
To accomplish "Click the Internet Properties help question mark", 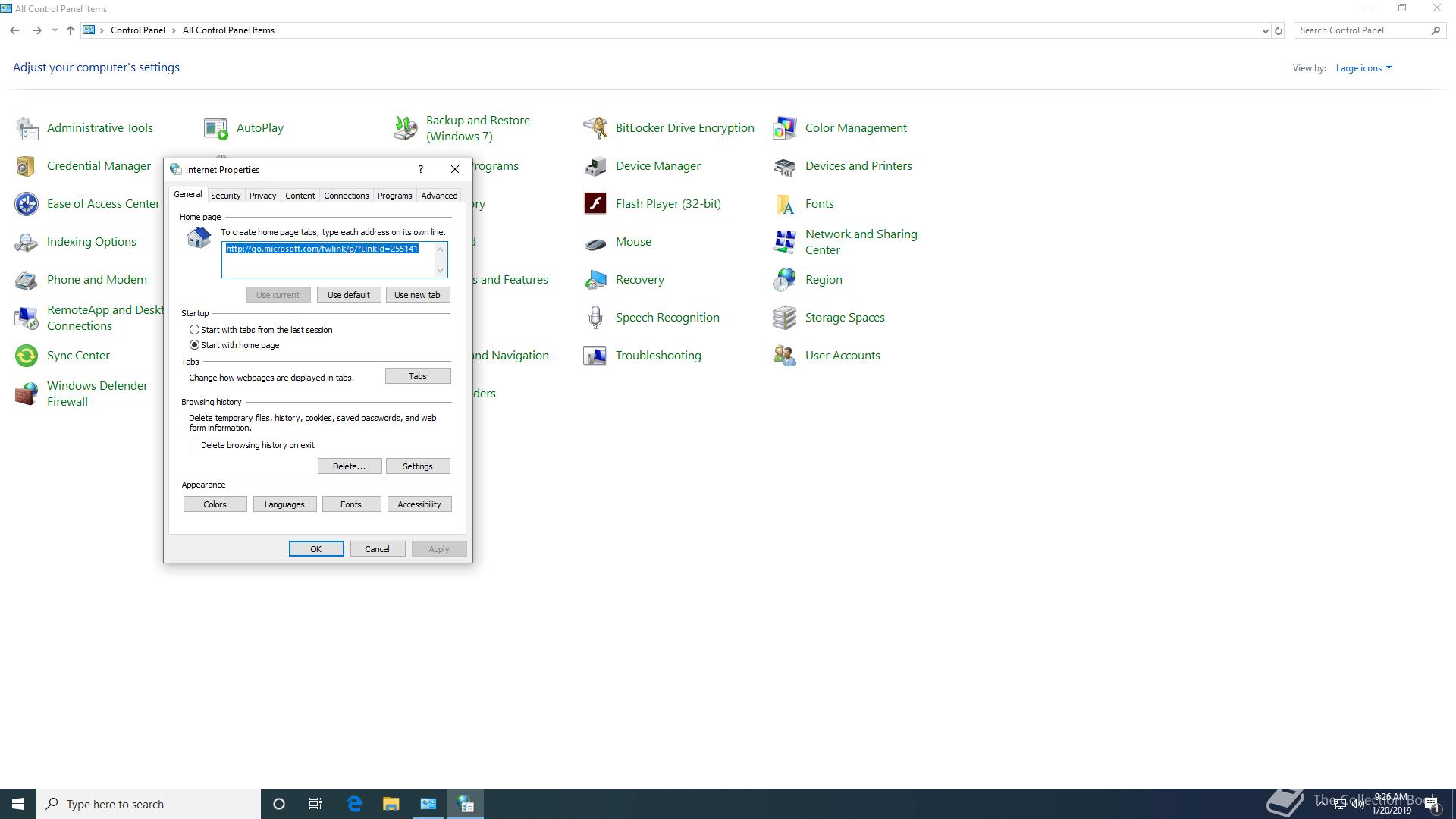I will coord(421,169).
